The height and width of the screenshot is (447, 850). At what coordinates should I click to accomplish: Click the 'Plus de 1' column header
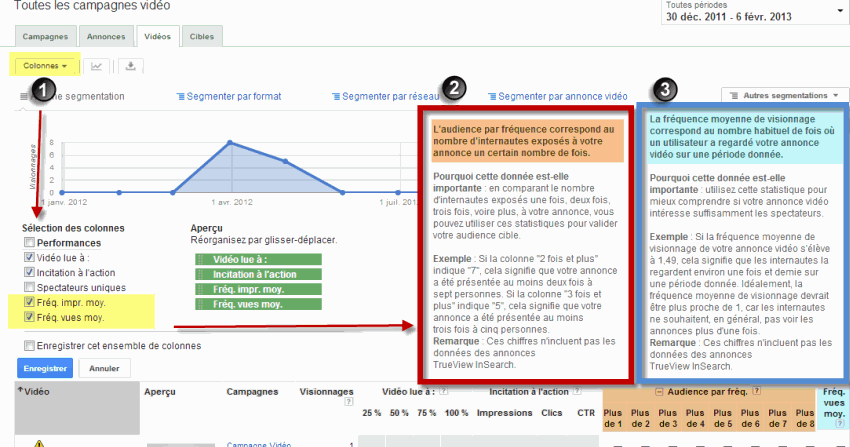pyautogui.click(x=613, y=418)
